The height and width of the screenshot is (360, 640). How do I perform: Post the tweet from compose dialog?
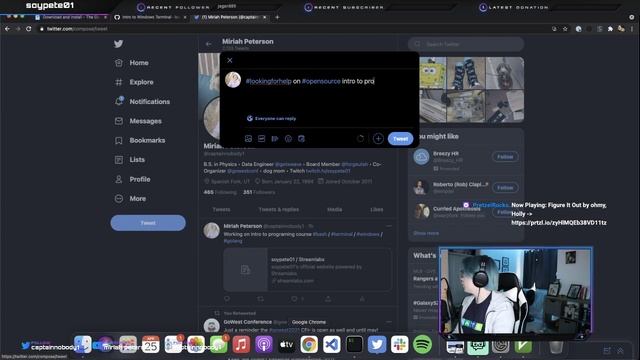click(400, 139)
